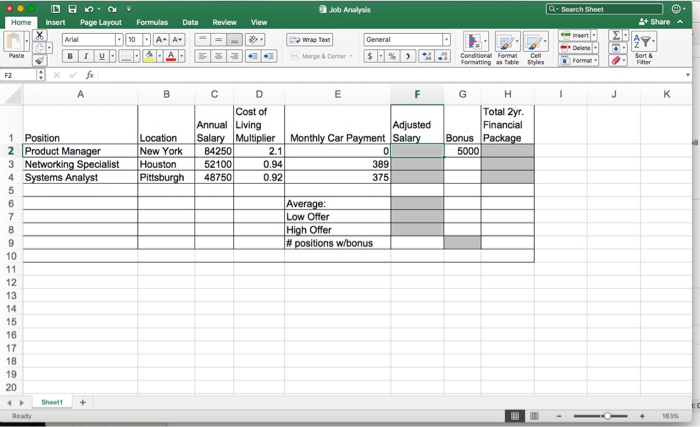The image size is (700, 427).
Task: Open the General number format dropdown
Action: 446,40
